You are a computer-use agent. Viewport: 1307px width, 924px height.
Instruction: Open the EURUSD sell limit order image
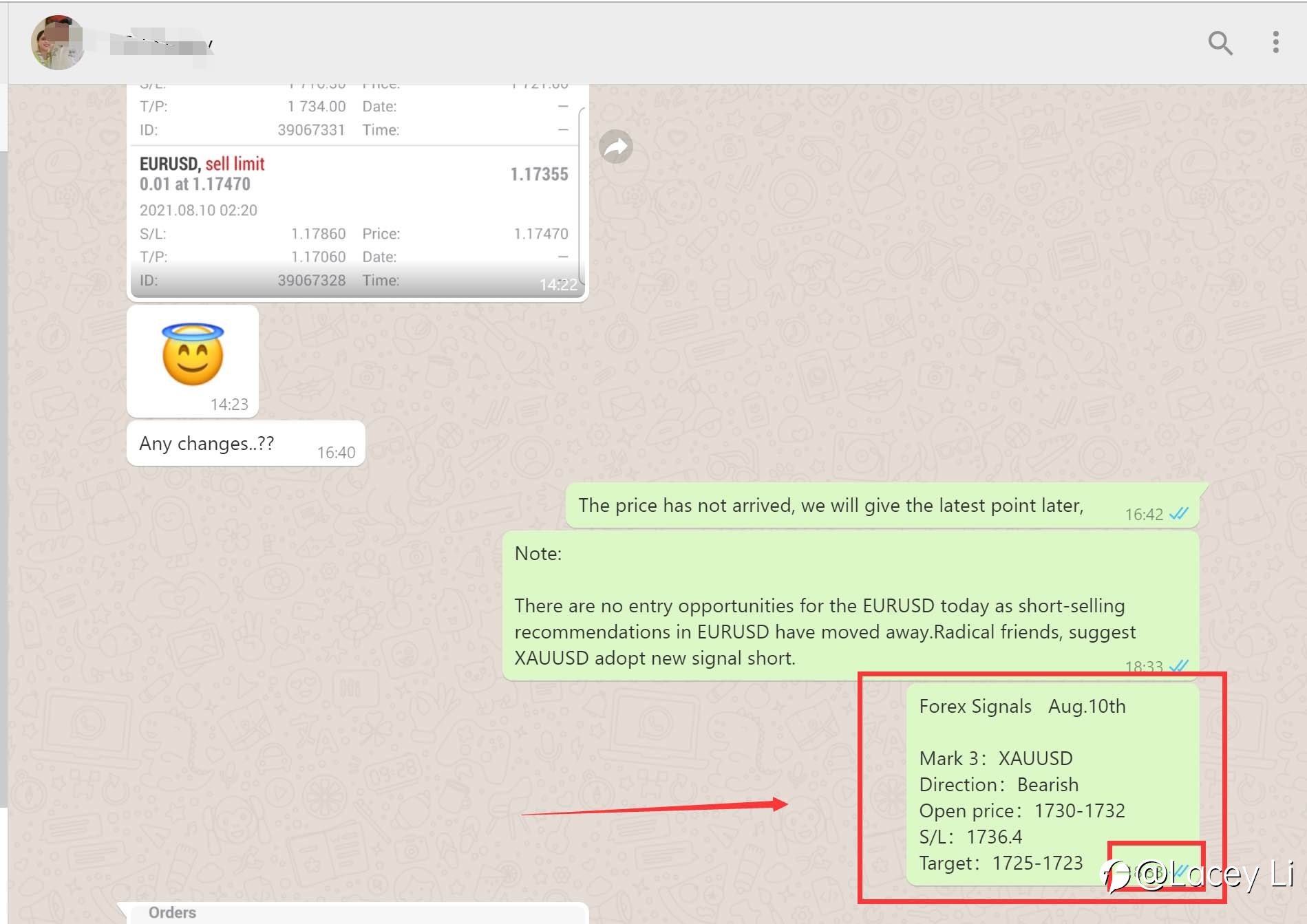tap(357, 191)
